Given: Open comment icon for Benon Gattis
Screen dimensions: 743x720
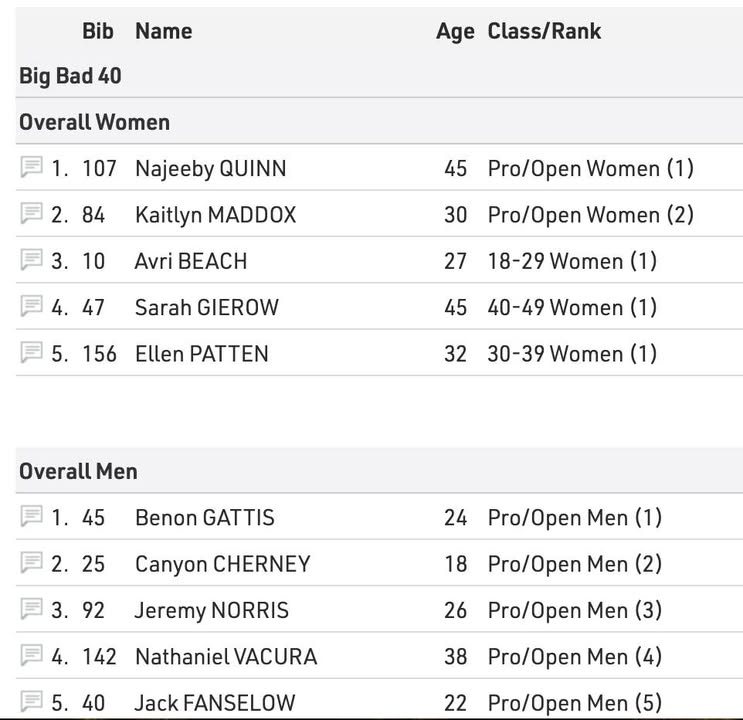Looking at the screenshot, I should (x=31, y=516).
